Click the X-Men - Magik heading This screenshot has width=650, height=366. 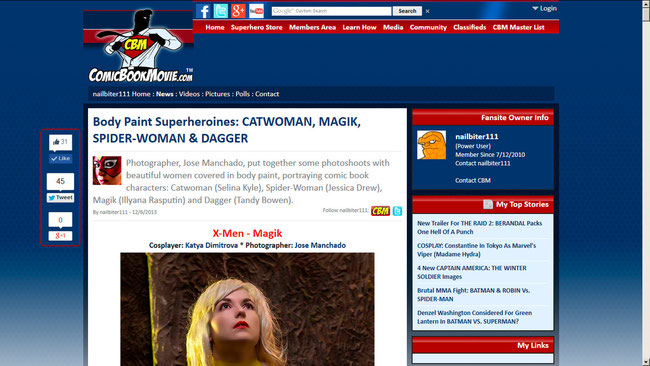tap(247, 233)
